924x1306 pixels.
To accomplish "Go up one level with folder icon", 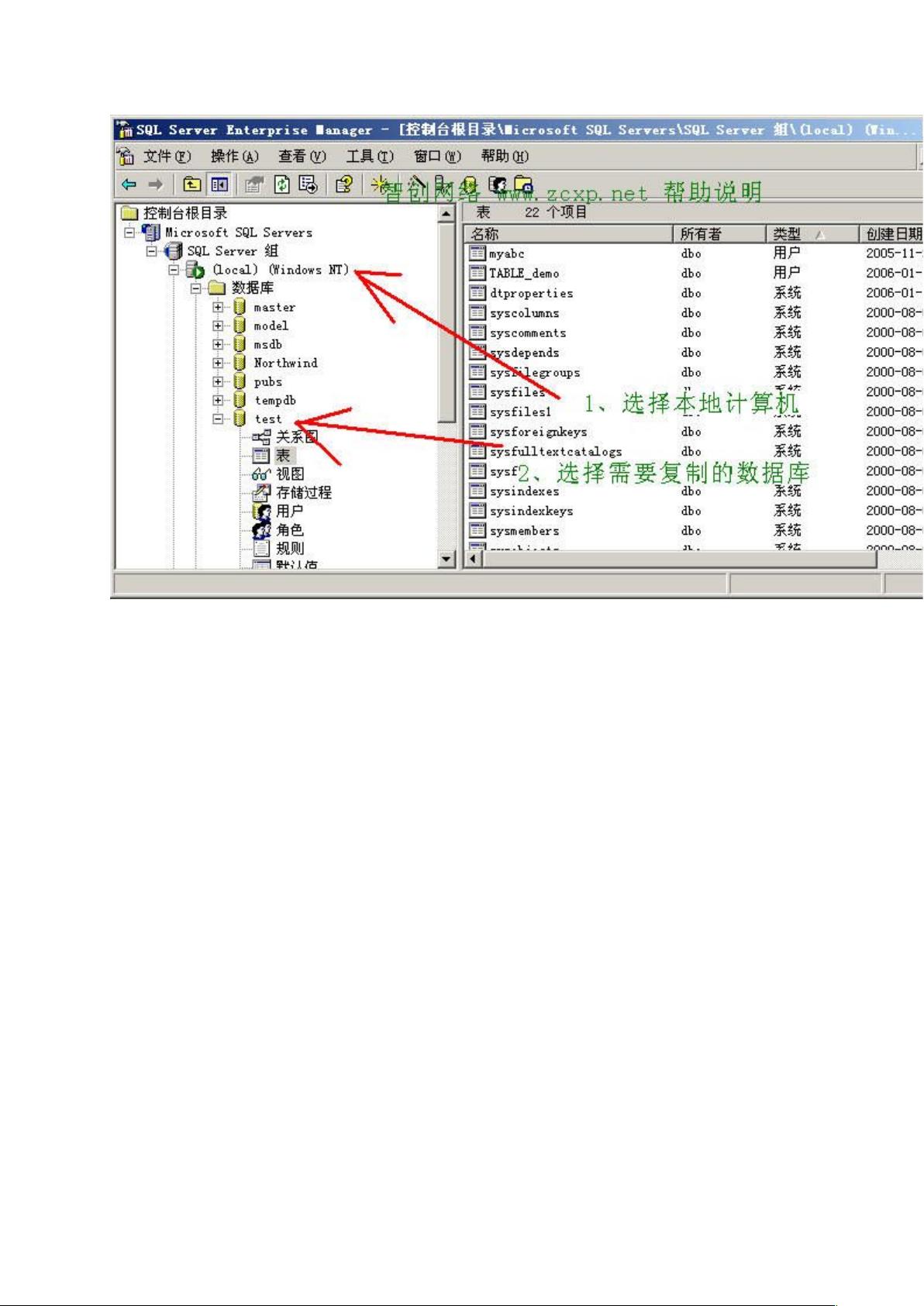I will click(x=191, y=184).
